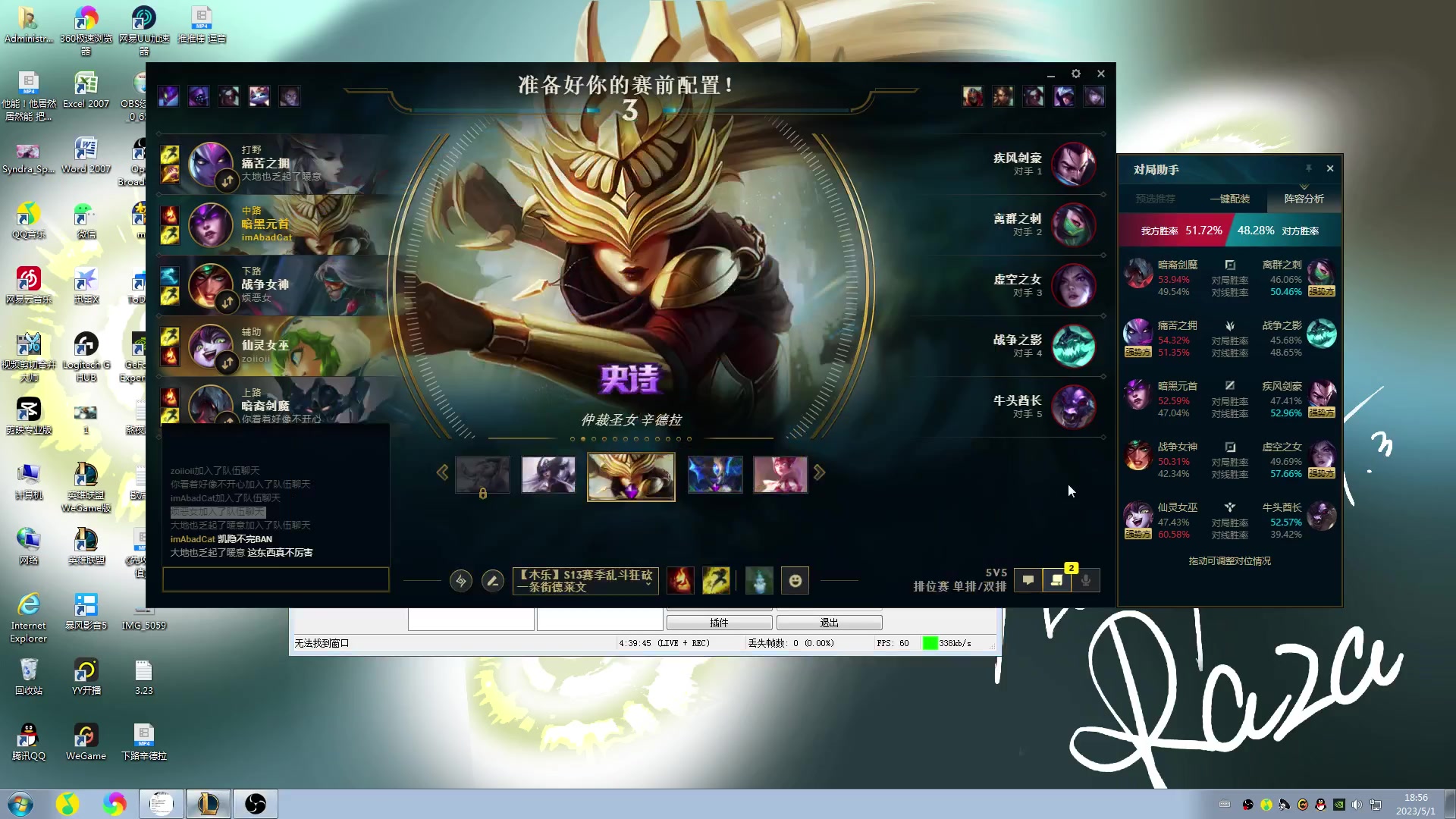Open 回收站 desktop icon

coord(29,676)
